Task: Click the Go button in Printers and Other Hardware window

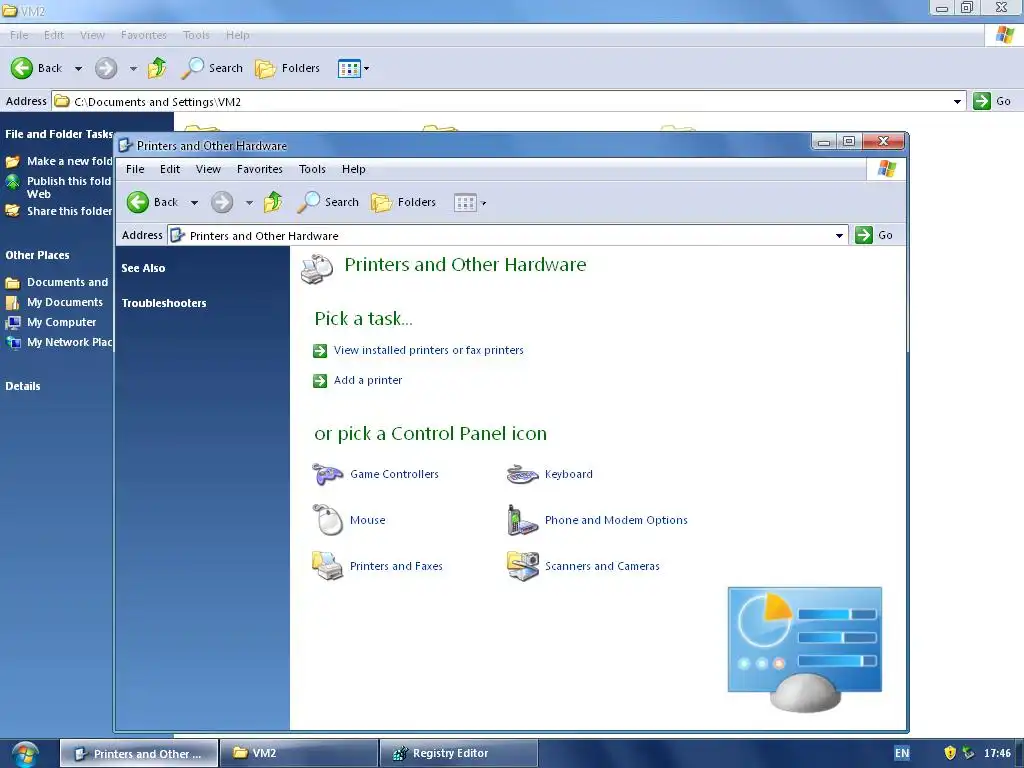Action: (874, 235)
